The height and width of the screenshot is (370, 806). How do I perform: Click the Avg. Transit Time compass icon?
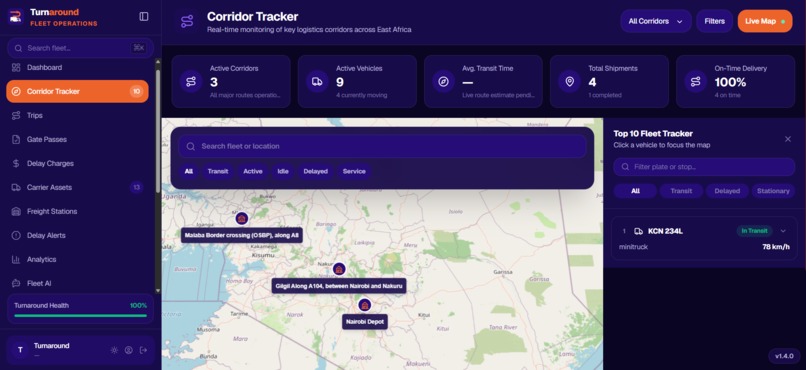443,82
